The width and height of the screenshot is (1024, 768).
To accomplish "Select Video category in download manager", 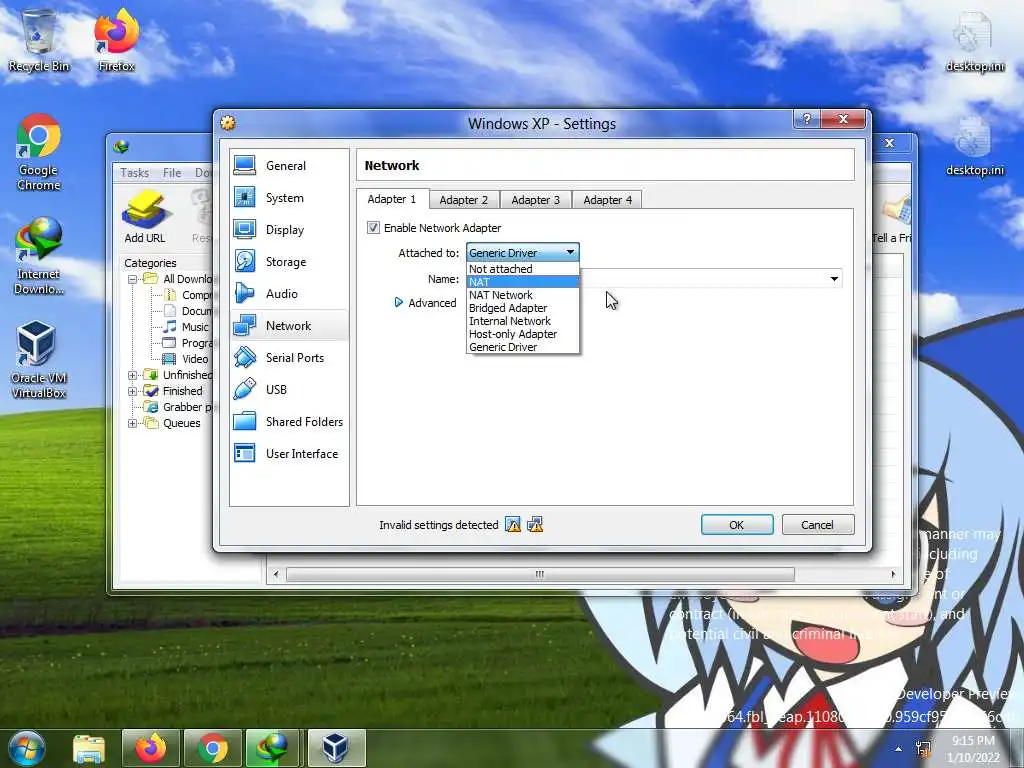I will 187,359.
